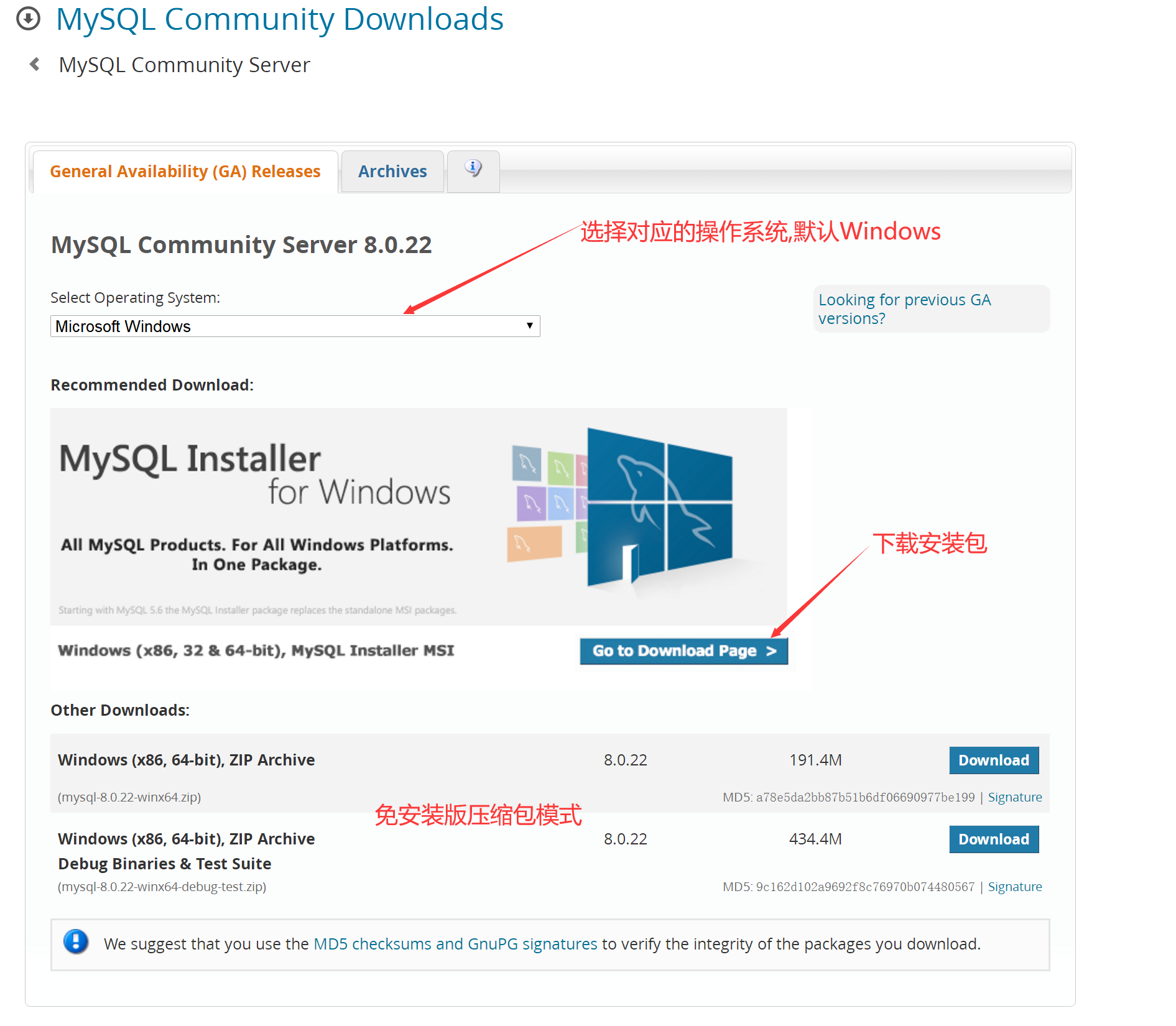Download the 191.4M ZIP Archive

coord(994,760)
